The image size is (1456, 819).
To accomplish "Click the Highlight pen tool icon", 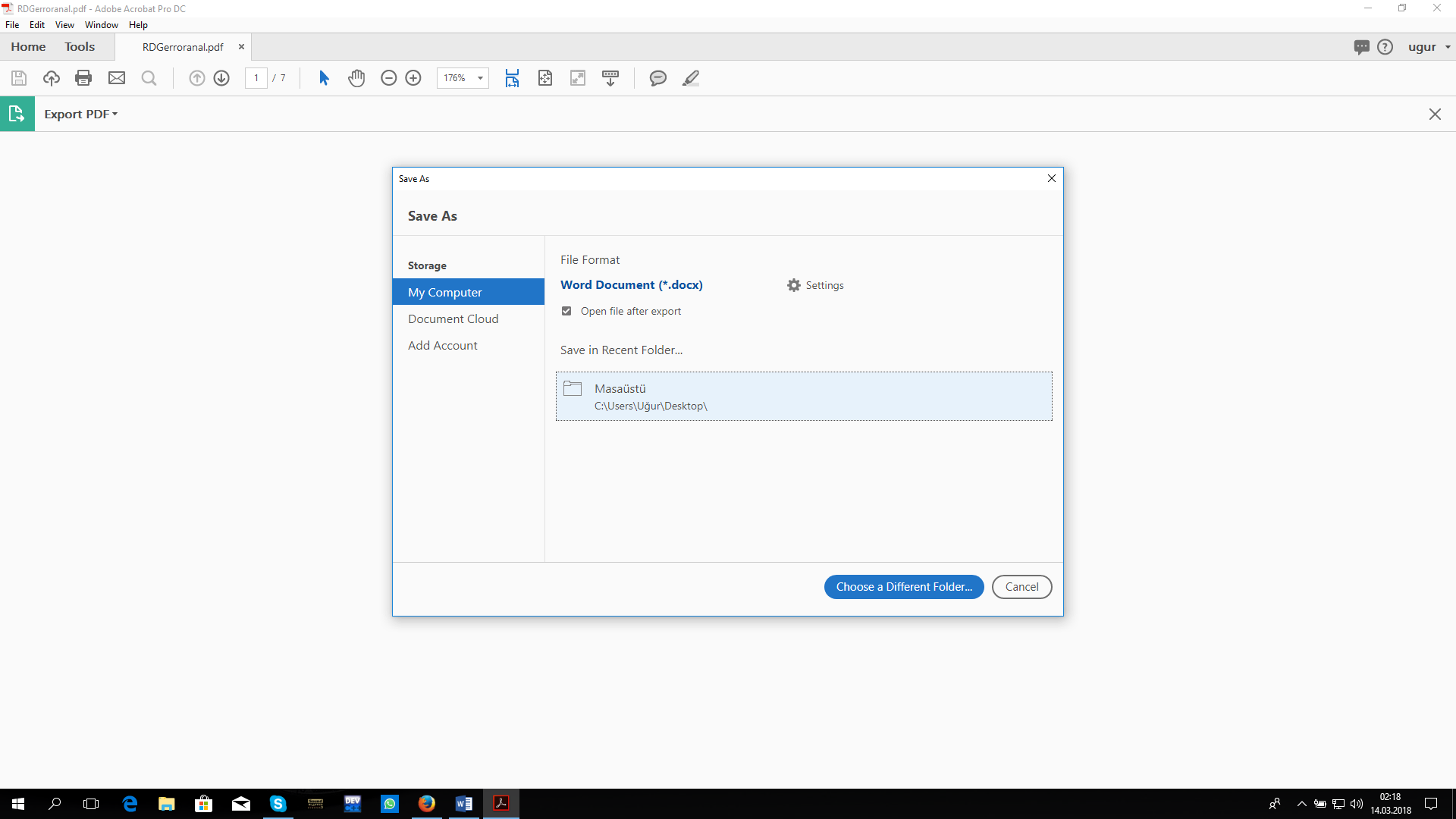I will (x=690, y=78).
